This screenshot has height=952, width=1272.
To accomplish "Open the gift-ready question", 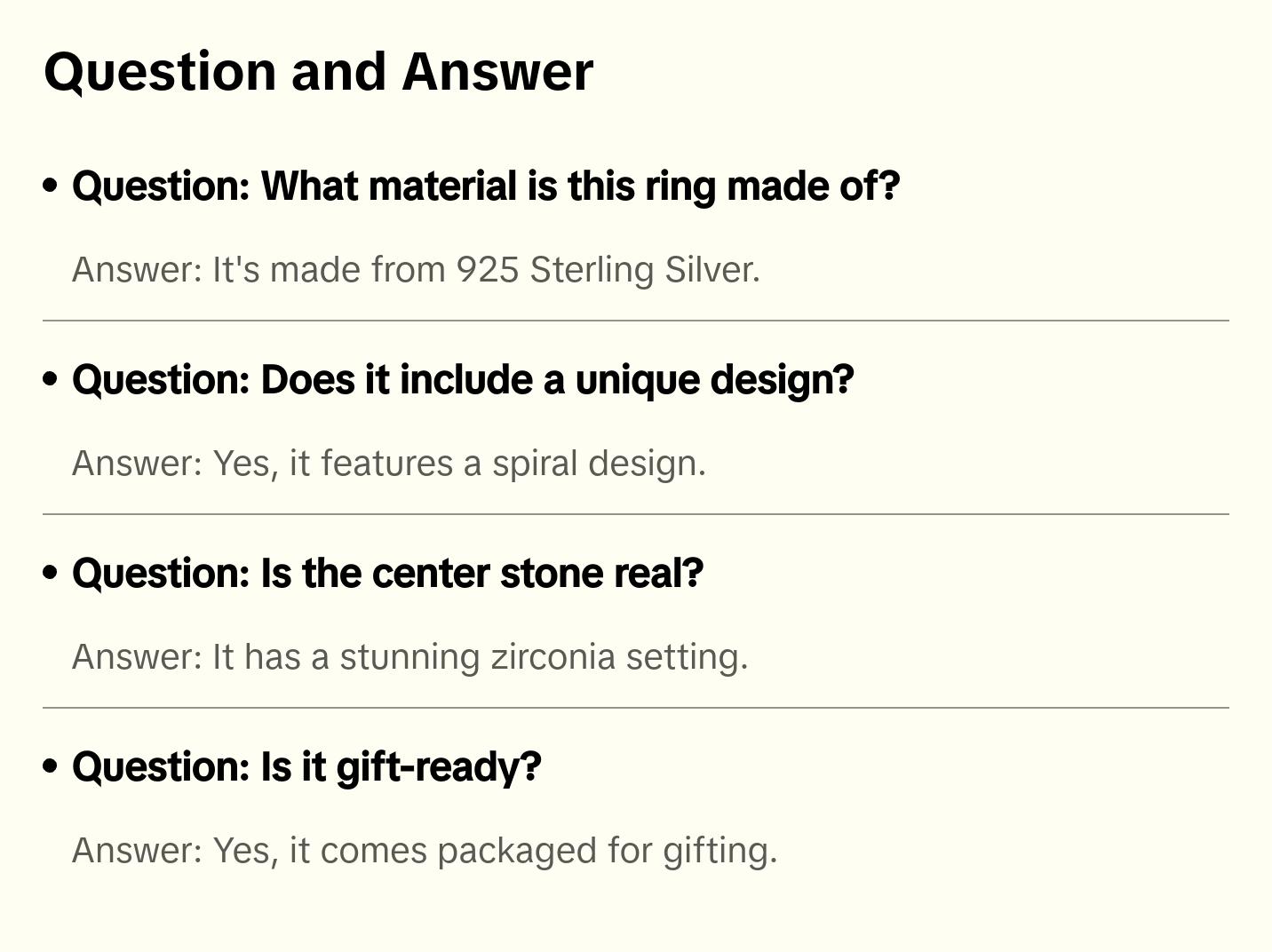I will (x=306, y=767).
